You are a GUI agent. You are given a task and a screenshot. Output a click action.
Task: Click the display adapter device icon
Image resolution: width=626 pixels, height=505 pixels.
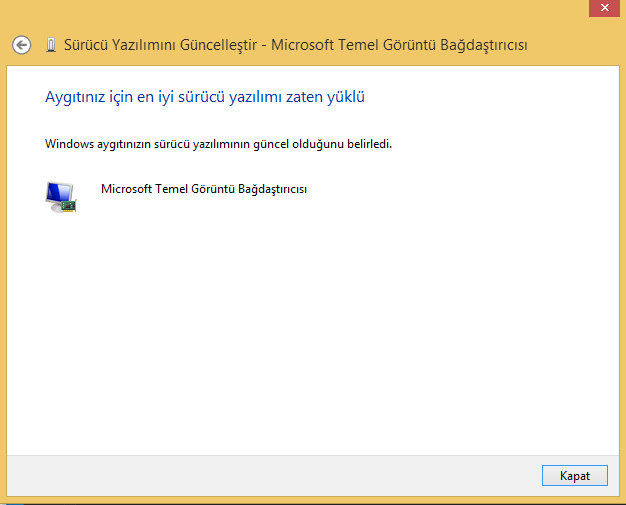61,197
